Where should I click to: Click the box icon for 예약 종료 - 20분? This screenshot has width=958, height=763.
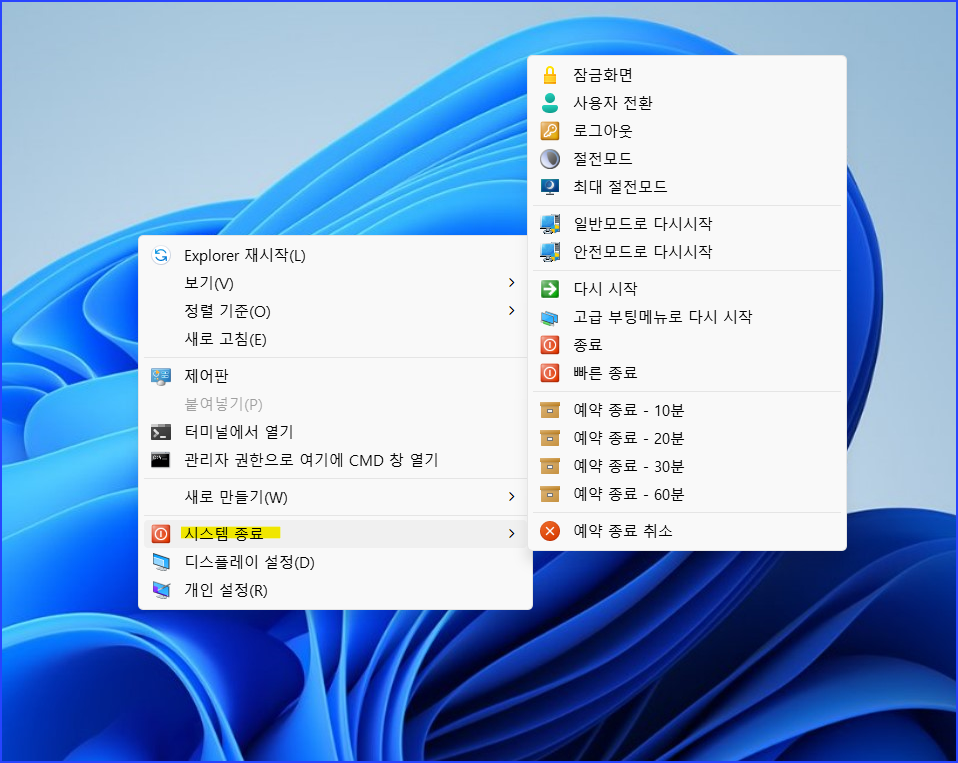tap(550, 438)
